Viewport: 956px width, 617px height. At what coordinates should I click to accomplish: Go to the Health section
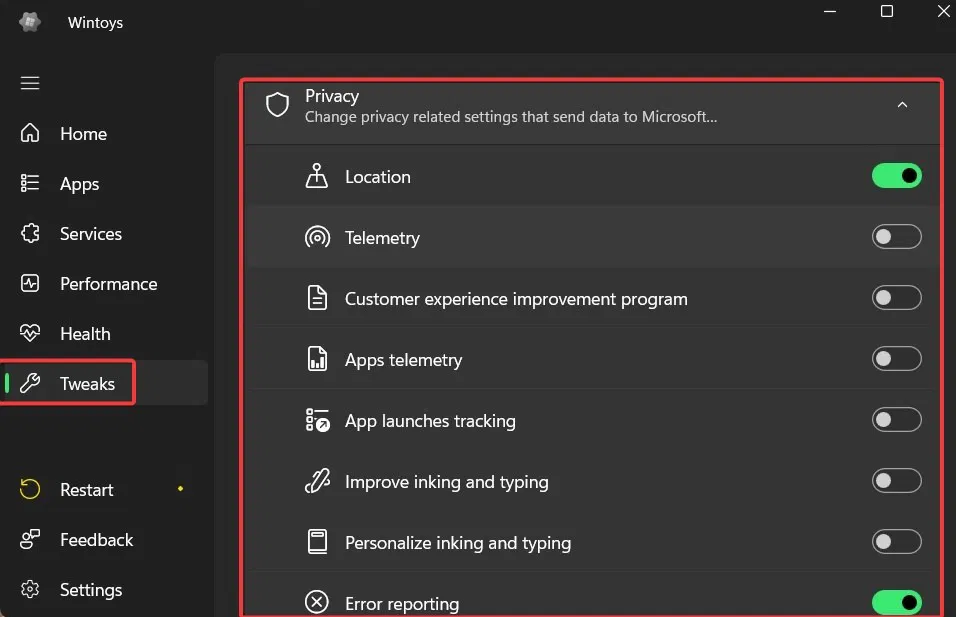pyautogui.click(x=85, y=334)
